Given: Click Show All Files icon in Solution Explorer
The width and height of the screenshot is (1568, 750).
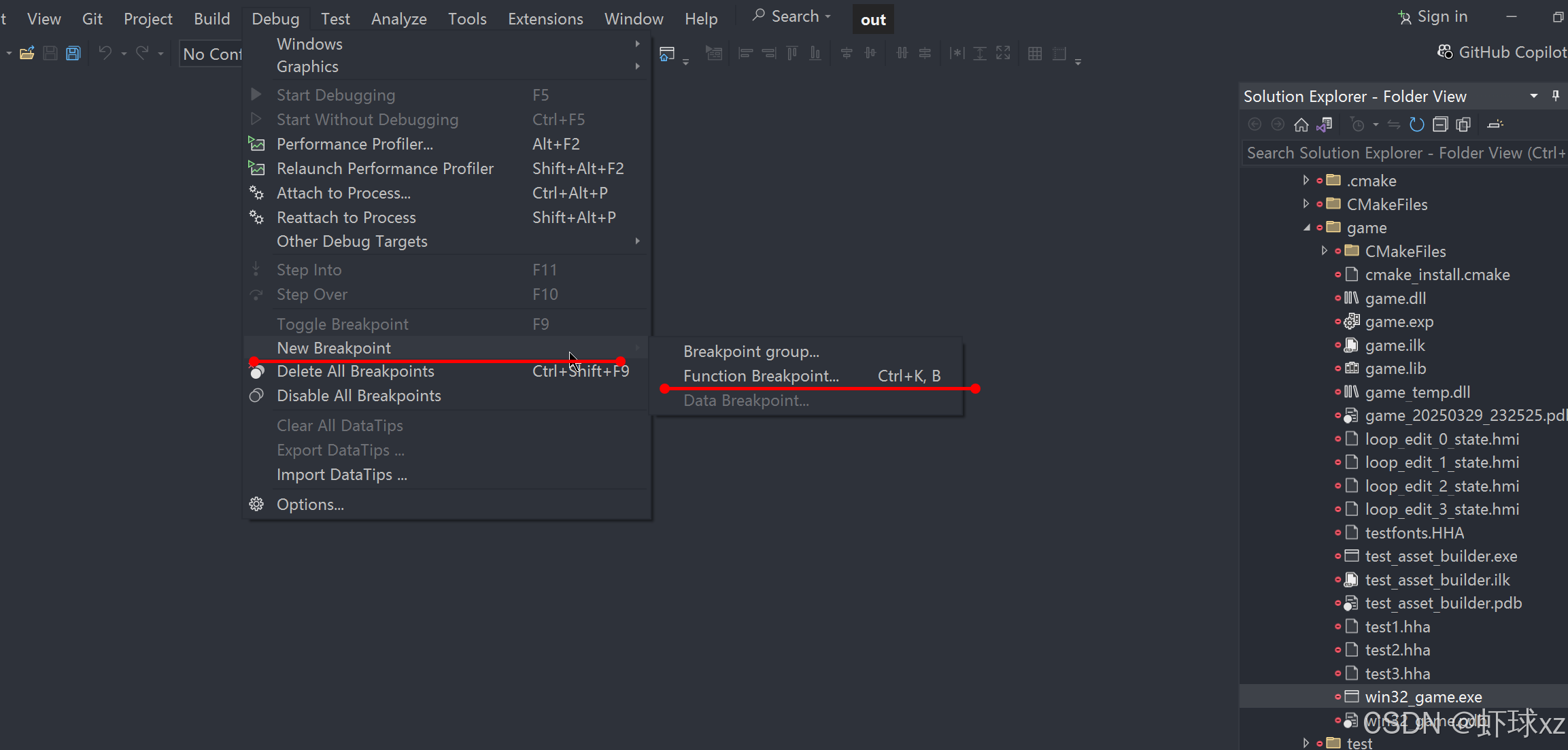Looking at the screenshot, I should coord(1463,124).
